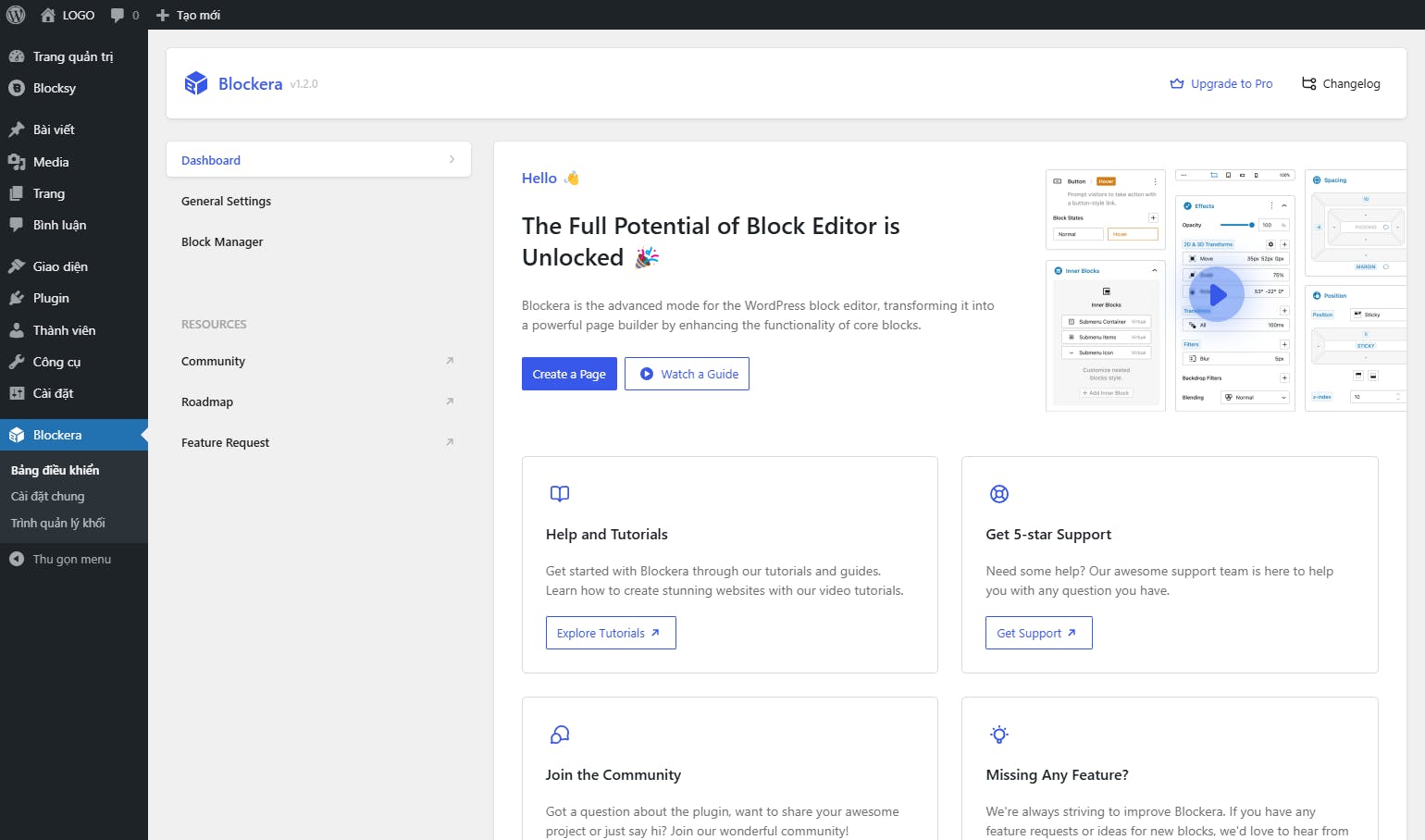The width and height of the screenshot is (1425, 840).
Task: Click the Join the Community heading
Action: click(x=613, y=774)
